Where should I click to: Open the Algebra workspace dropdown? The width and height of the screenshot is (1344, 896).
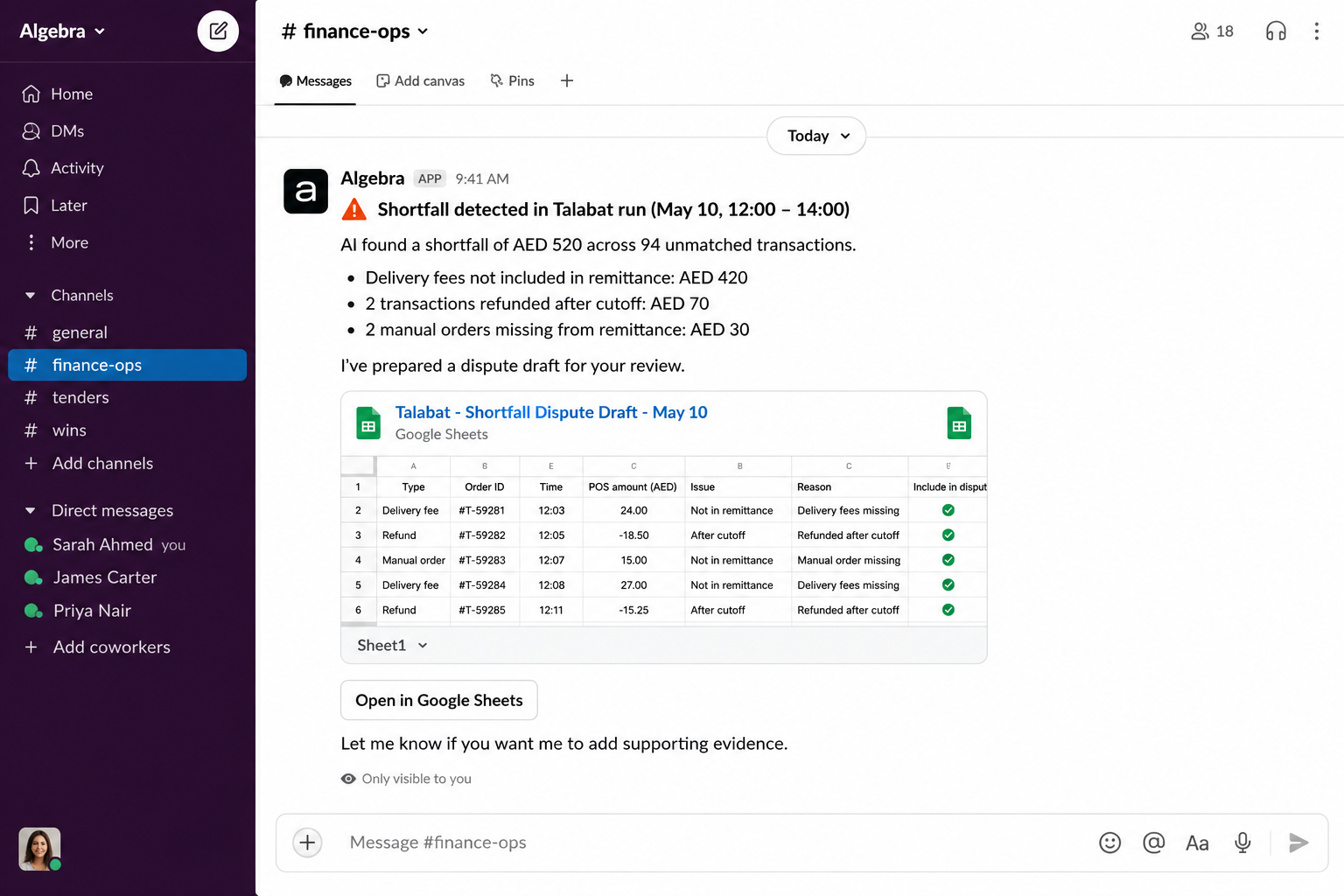62,31
